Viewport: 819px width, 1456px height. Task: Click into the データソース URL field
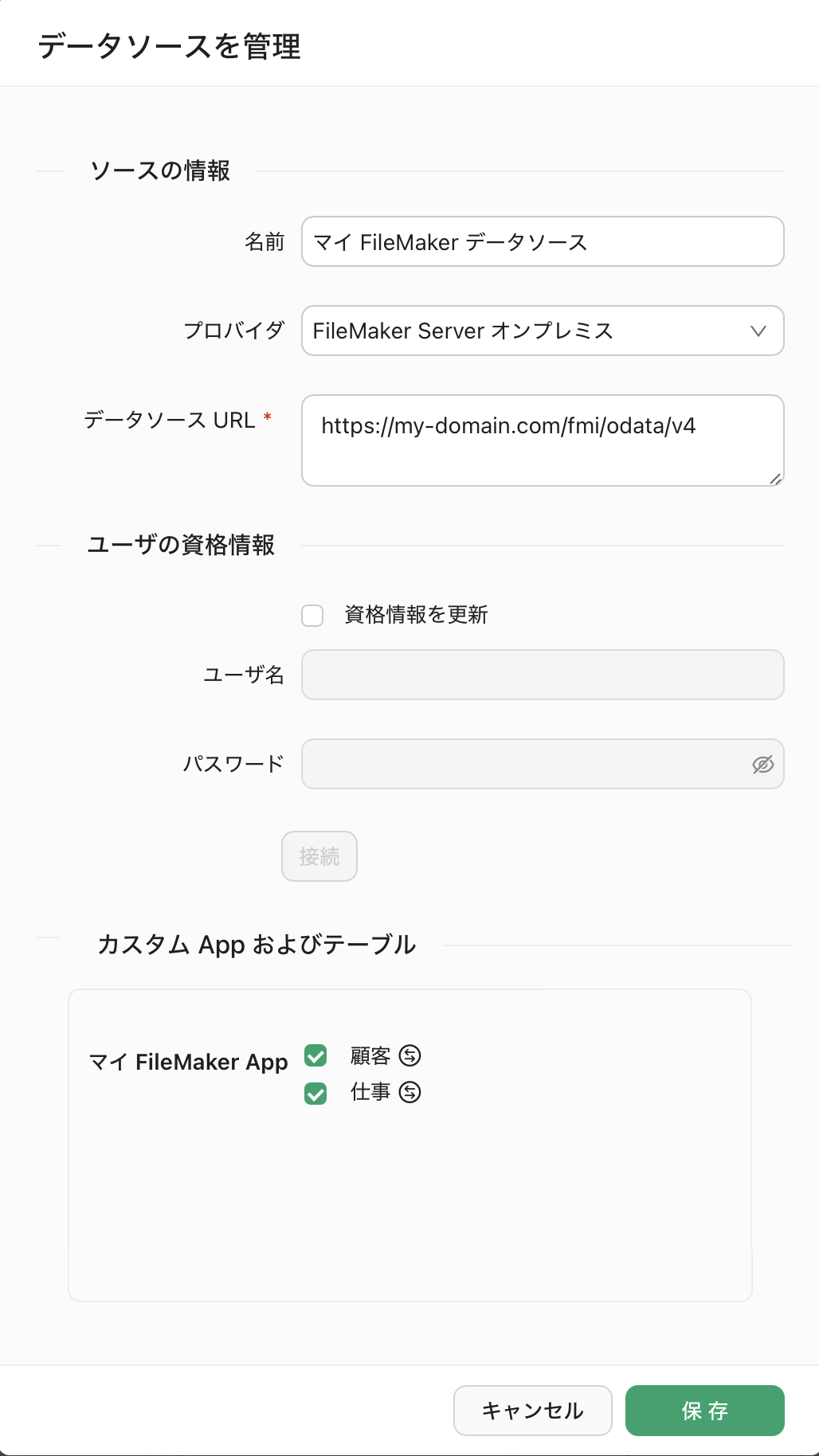[542, 440]
